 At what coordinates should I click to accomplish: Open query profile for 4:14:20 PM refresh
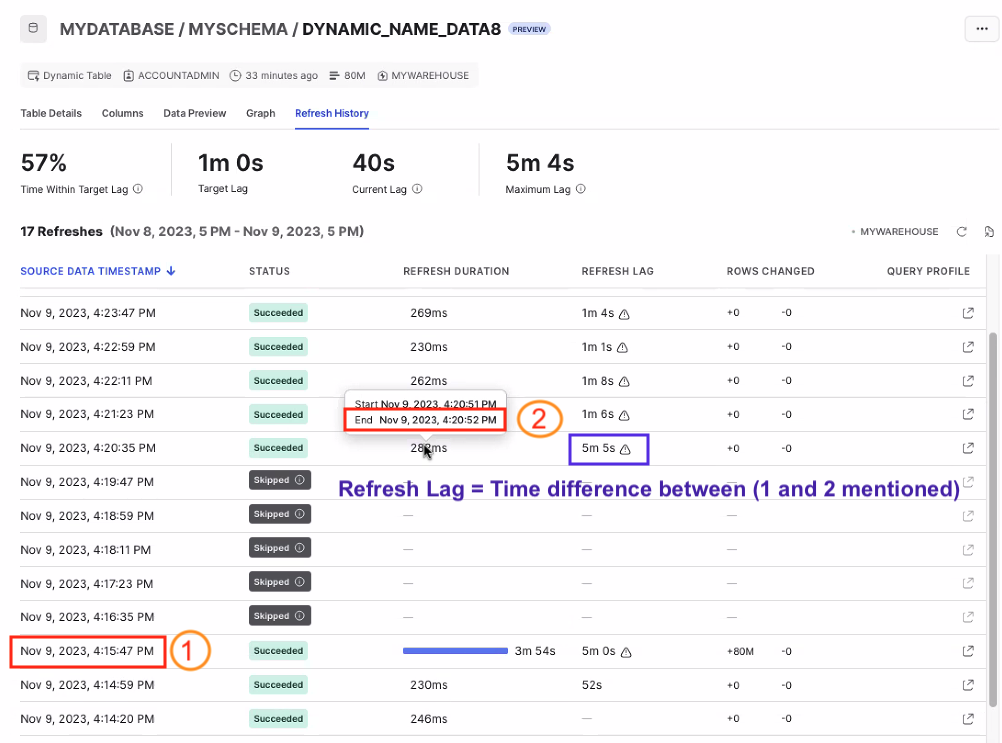point(967,718)
